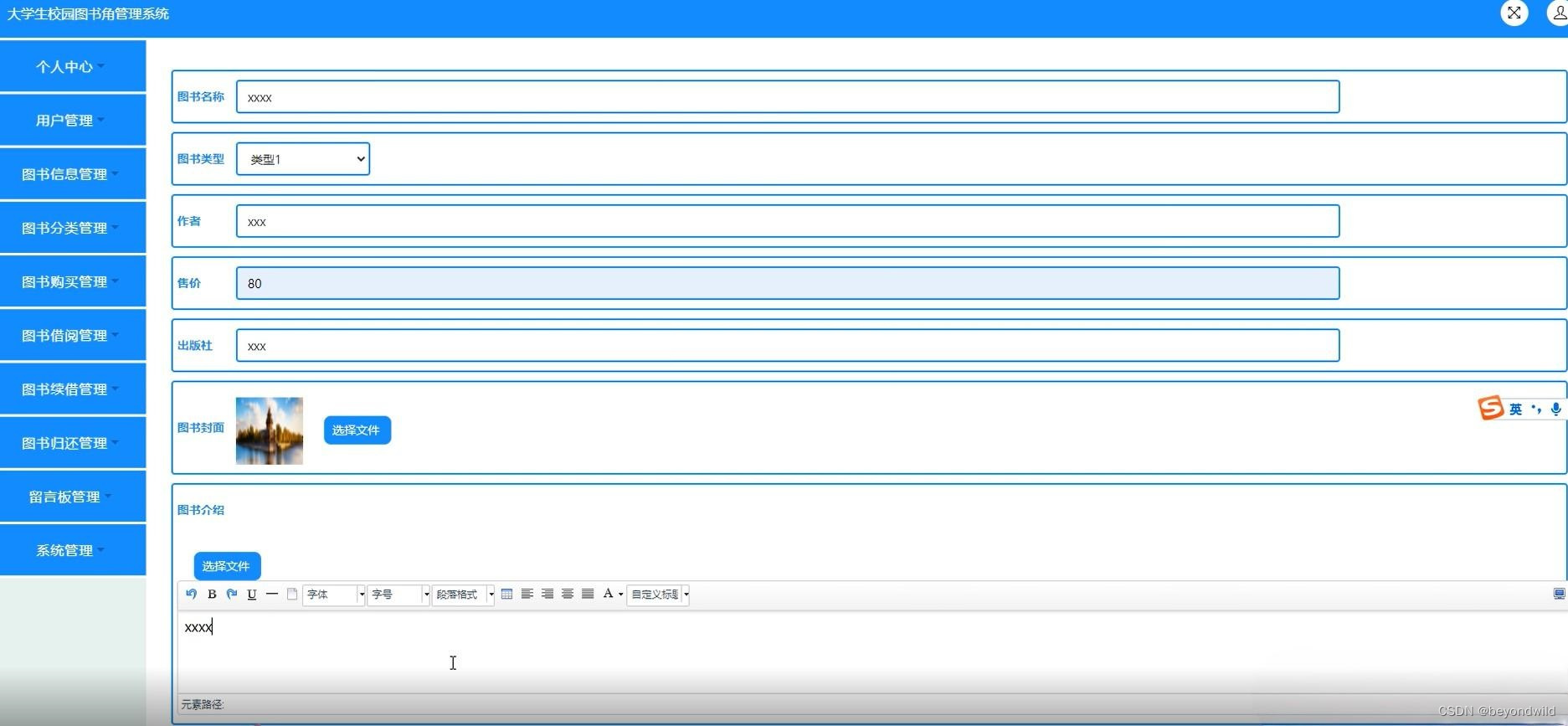Screen dimensions: 1568x726
Task: Click the blank page icon in the editor toolbar
Action: pos(292,594)
